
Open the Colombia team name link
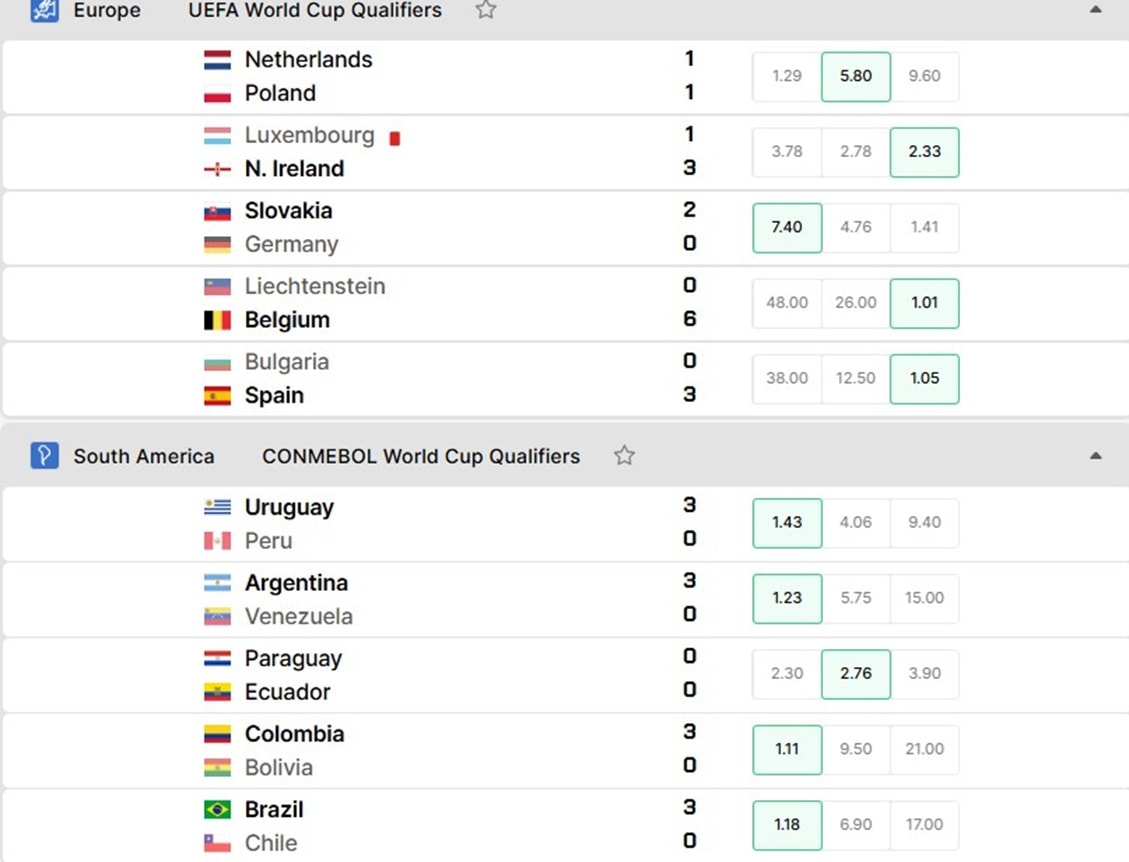tap(294, 734)
